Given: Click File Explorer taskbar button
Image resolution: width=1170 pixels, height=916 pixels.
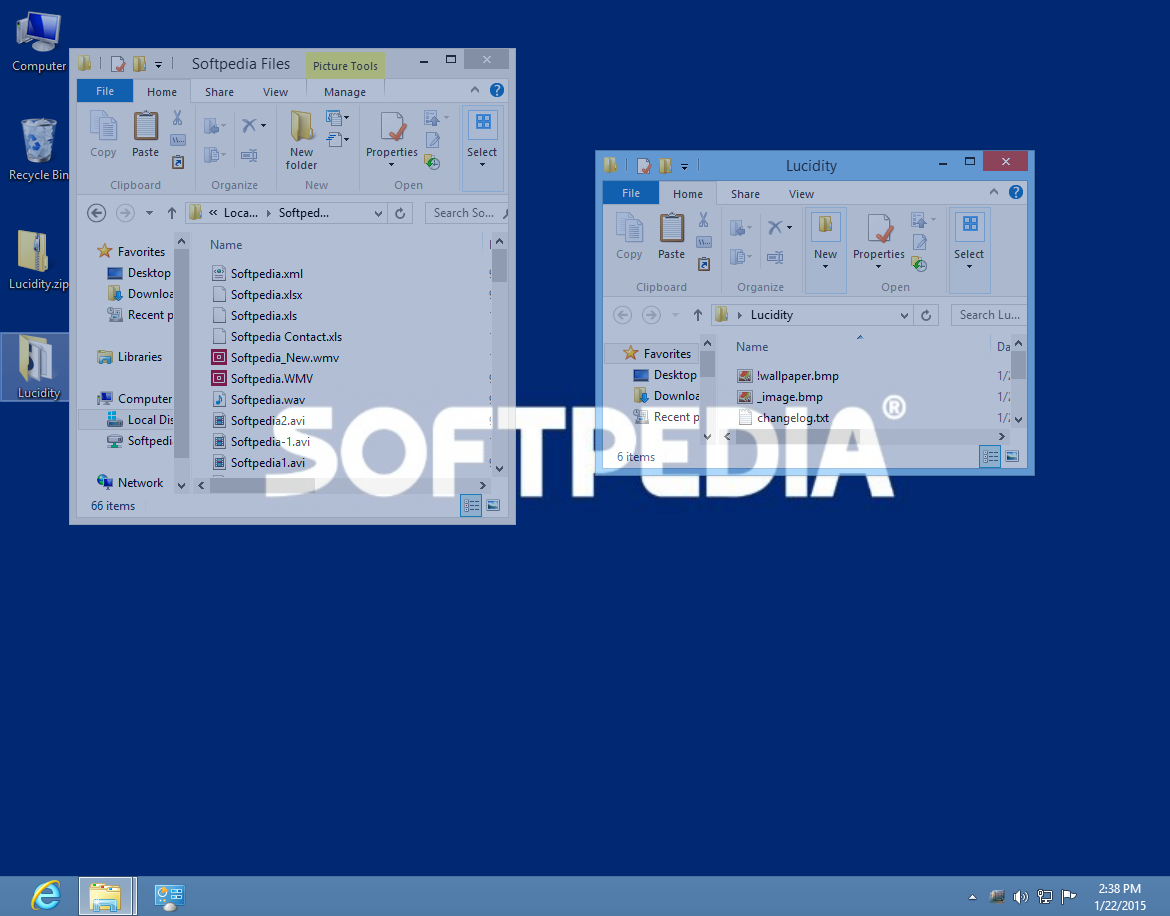Looking at the screenshot, I should 107,896.
